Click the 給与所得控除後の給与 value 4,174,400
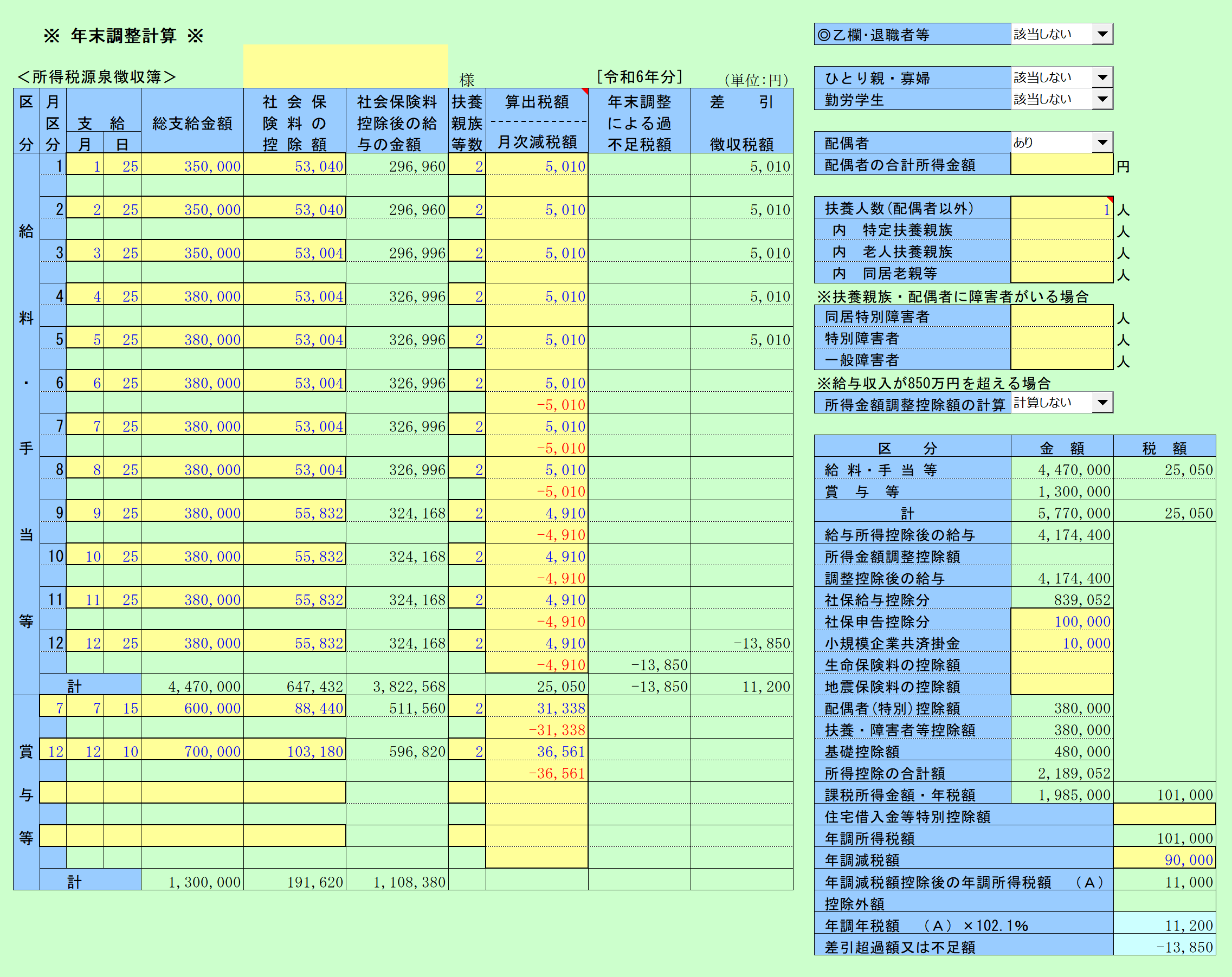The width and height of the screenshot is (1232, 977). [x=1062, y=534]
